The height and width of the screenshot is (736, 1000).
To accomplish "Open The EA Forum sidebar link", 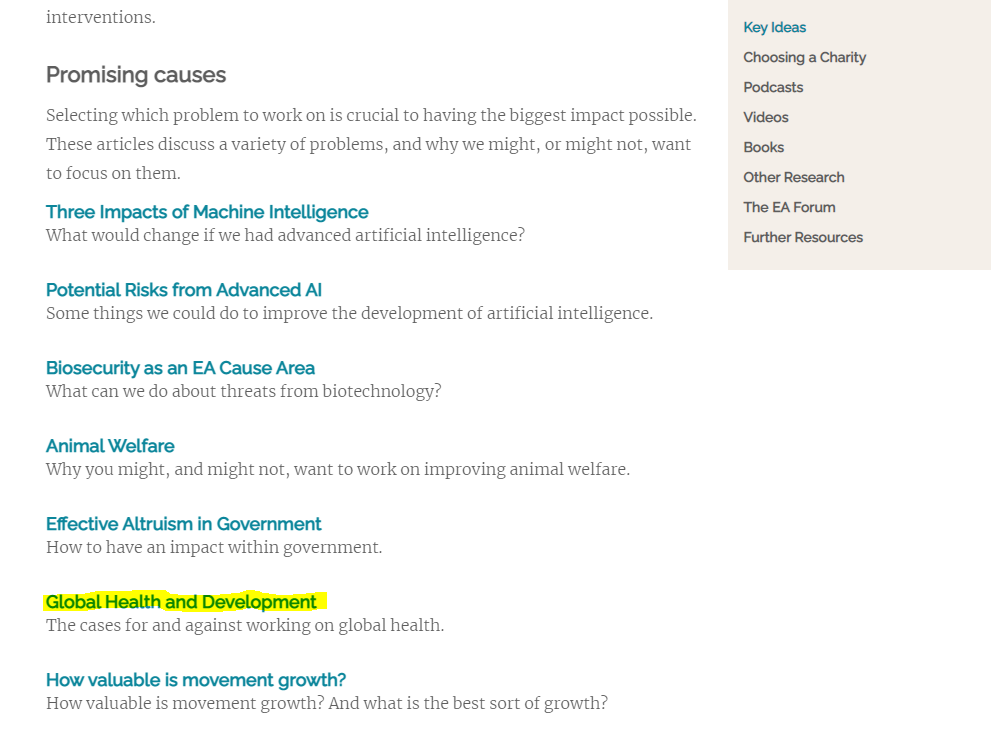I will [x=789, y=207].
